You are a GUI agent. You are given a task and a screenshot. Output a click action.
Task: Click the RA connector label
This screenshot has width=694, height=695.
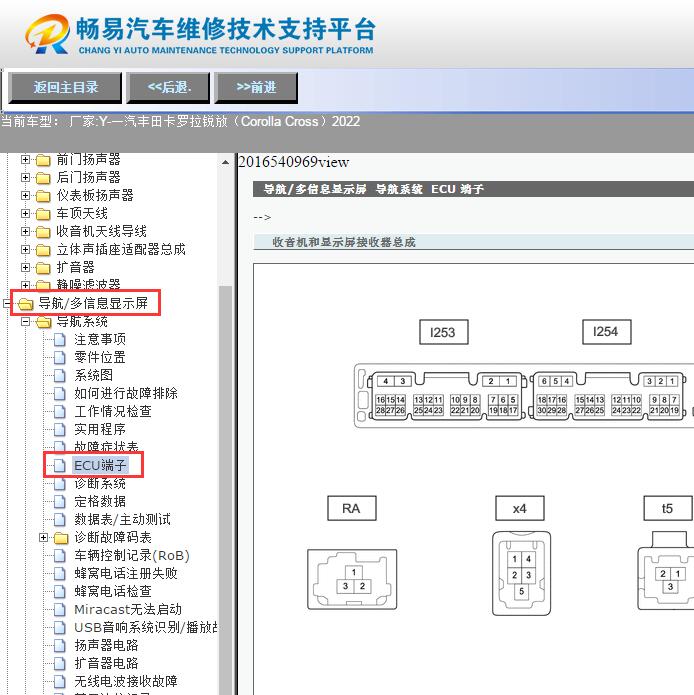pos(352,508)
